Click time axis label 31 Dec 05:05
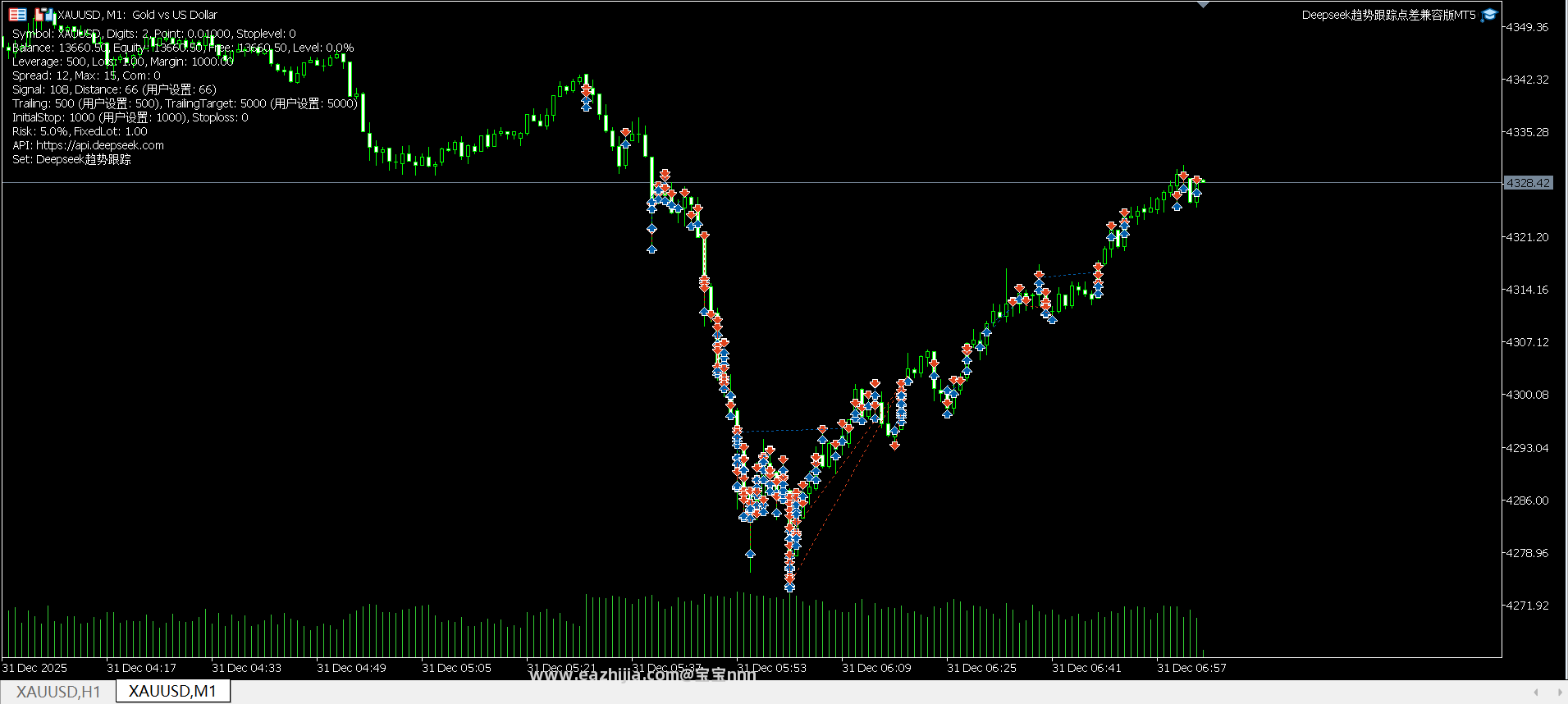 [456, 668]
